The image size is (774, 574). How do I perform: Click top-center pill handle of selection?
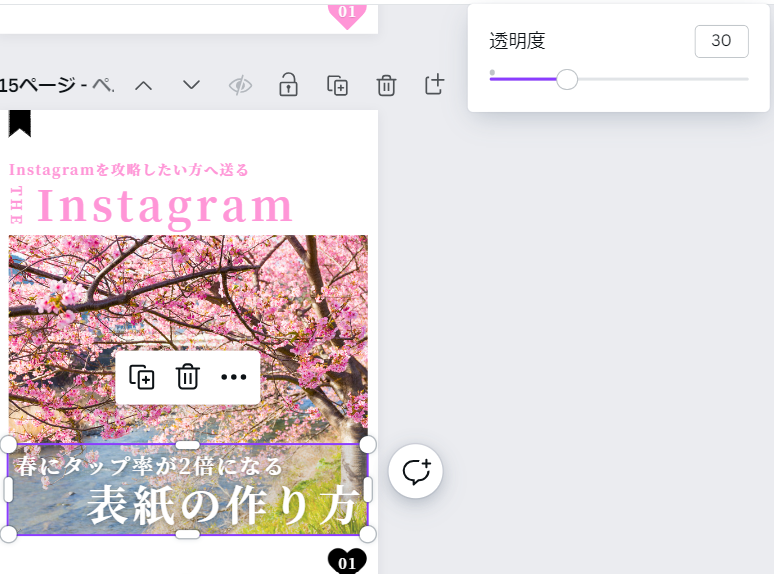(x=188, y=445)
